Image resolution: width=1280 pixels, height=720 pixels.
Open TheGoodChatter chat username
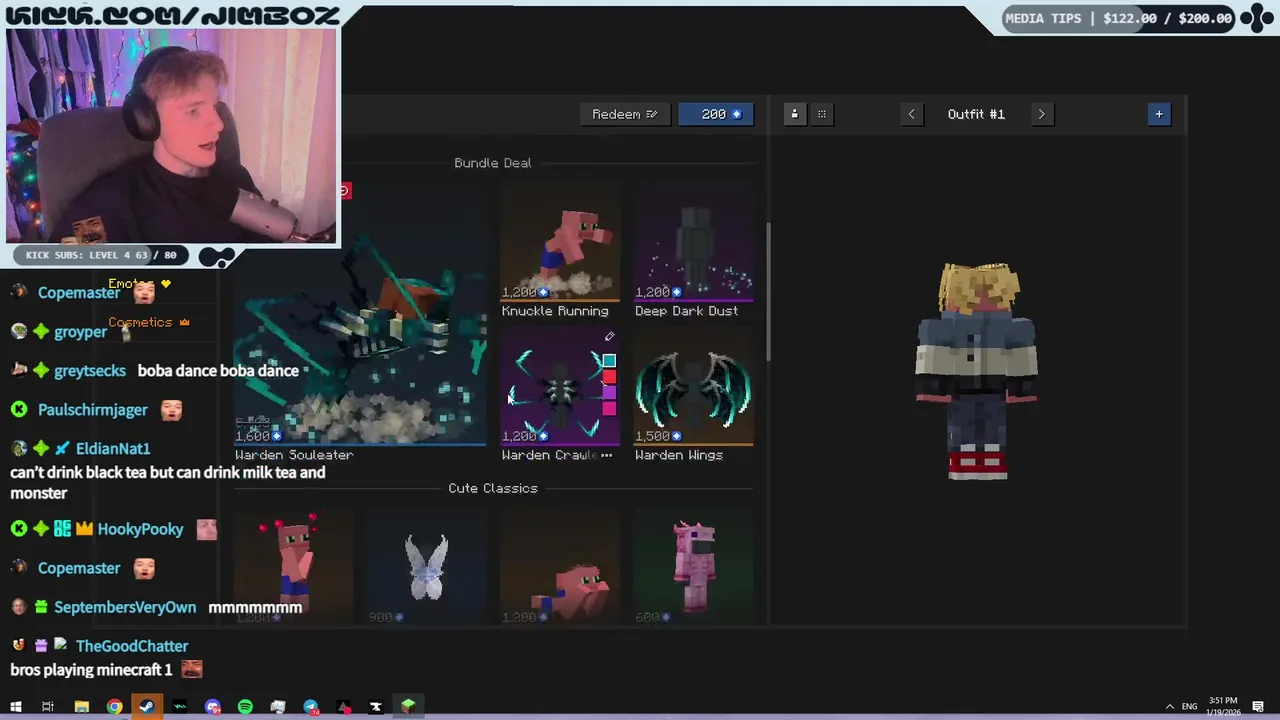(x=132, y=646)
